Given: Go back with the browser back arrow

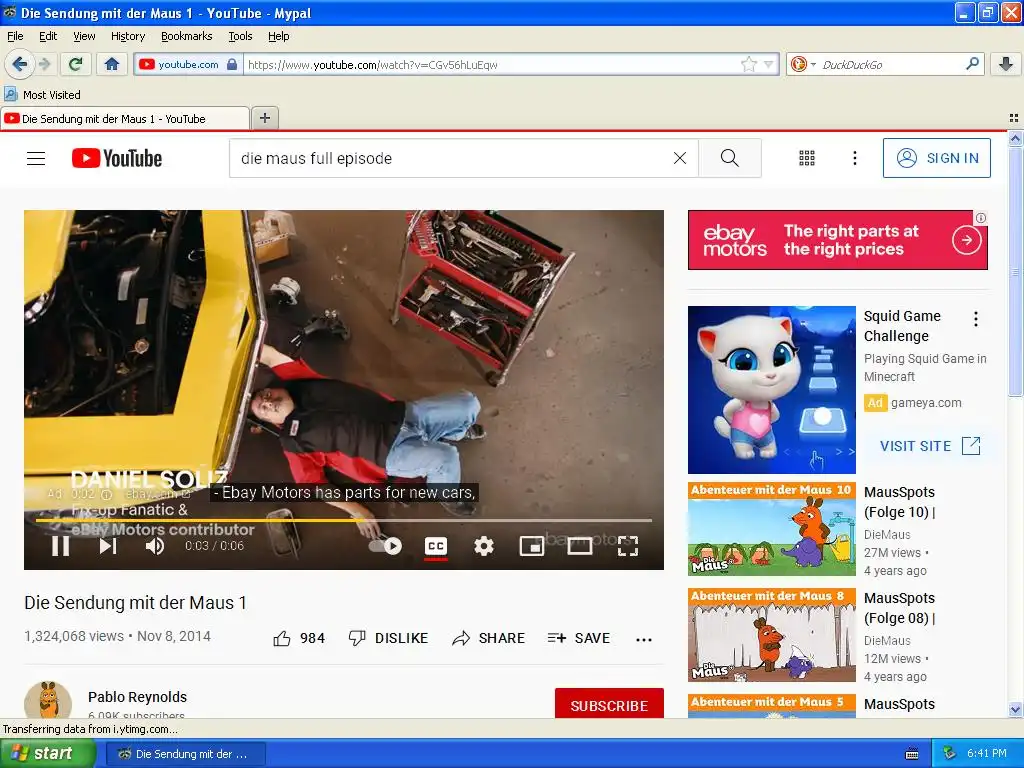Looking at the screenshot, I should click(x=19, y=64).
